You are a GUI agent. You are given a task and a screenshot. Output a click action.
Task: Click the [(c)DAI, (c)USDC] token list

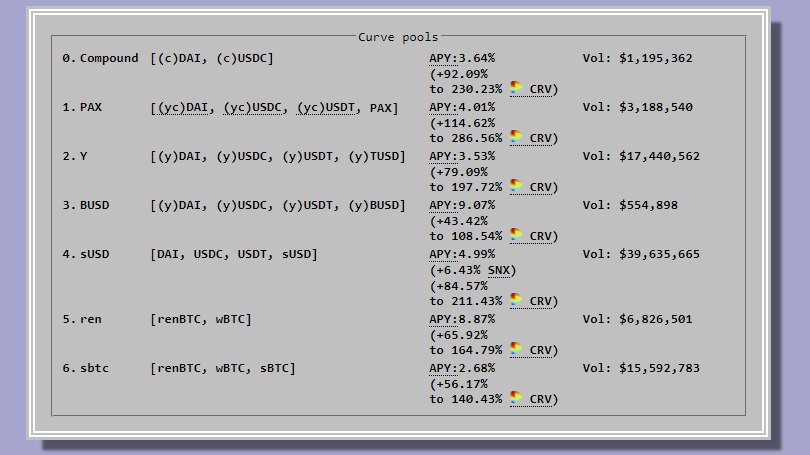pyautogui.click(x=212, y=58)
